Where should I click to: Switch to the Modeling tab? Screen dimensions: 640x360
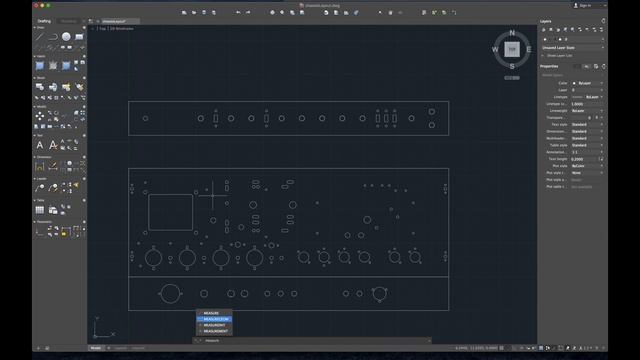tap(68, 21)
